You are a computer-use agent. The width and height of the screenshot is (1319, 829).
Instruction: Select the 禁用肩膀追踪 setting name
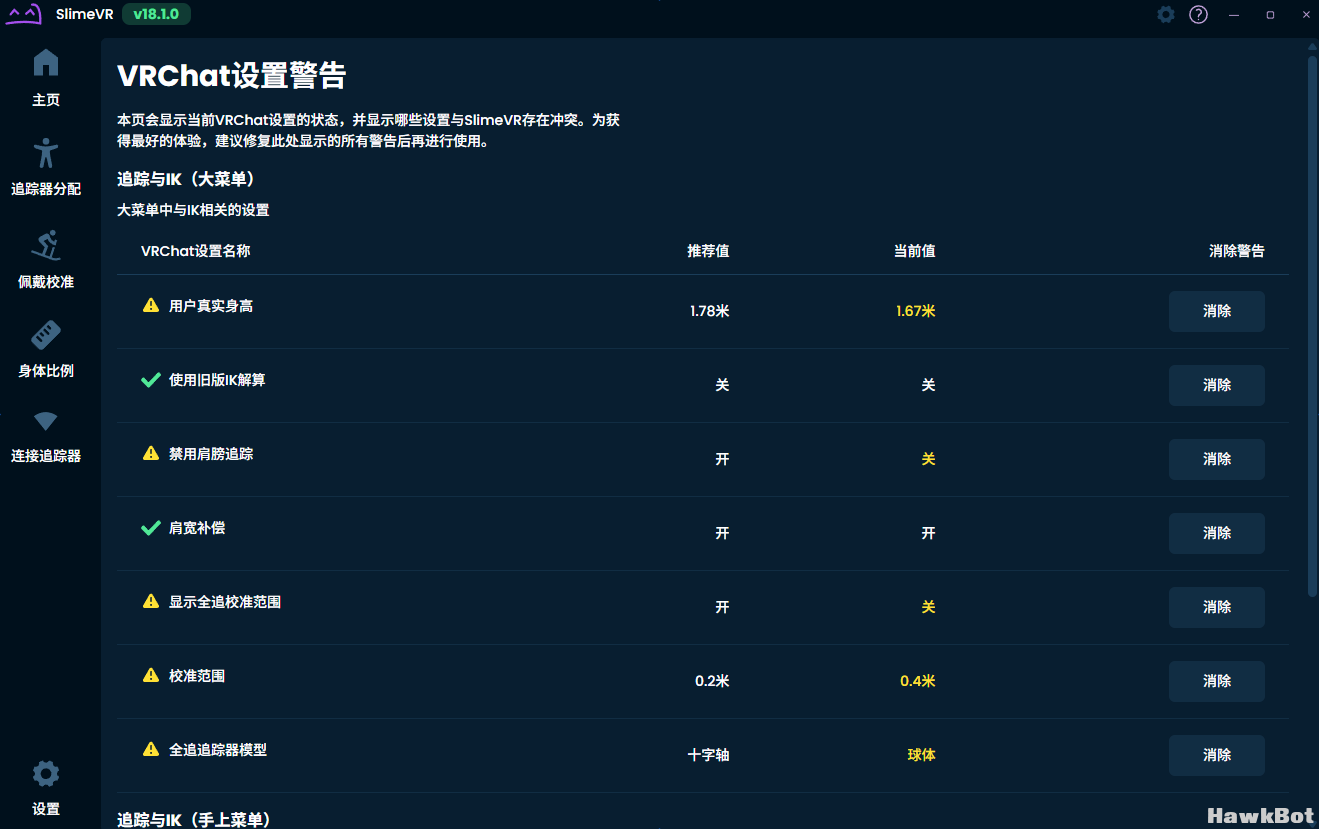pos(211,454)
